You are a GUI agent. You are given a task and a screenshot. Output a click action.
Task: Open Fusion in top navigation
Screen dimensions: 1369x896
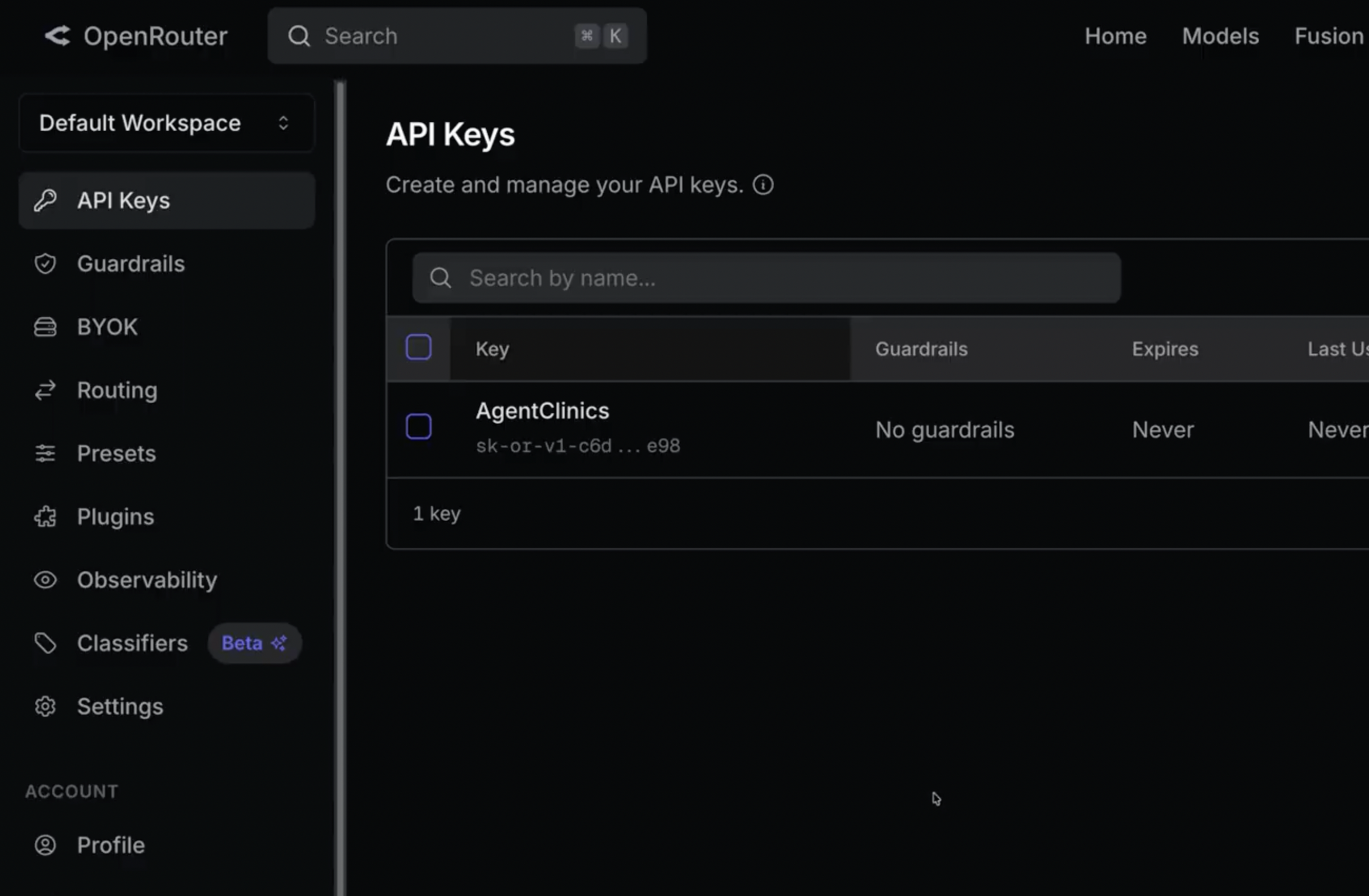click(x=1329, y=36)
